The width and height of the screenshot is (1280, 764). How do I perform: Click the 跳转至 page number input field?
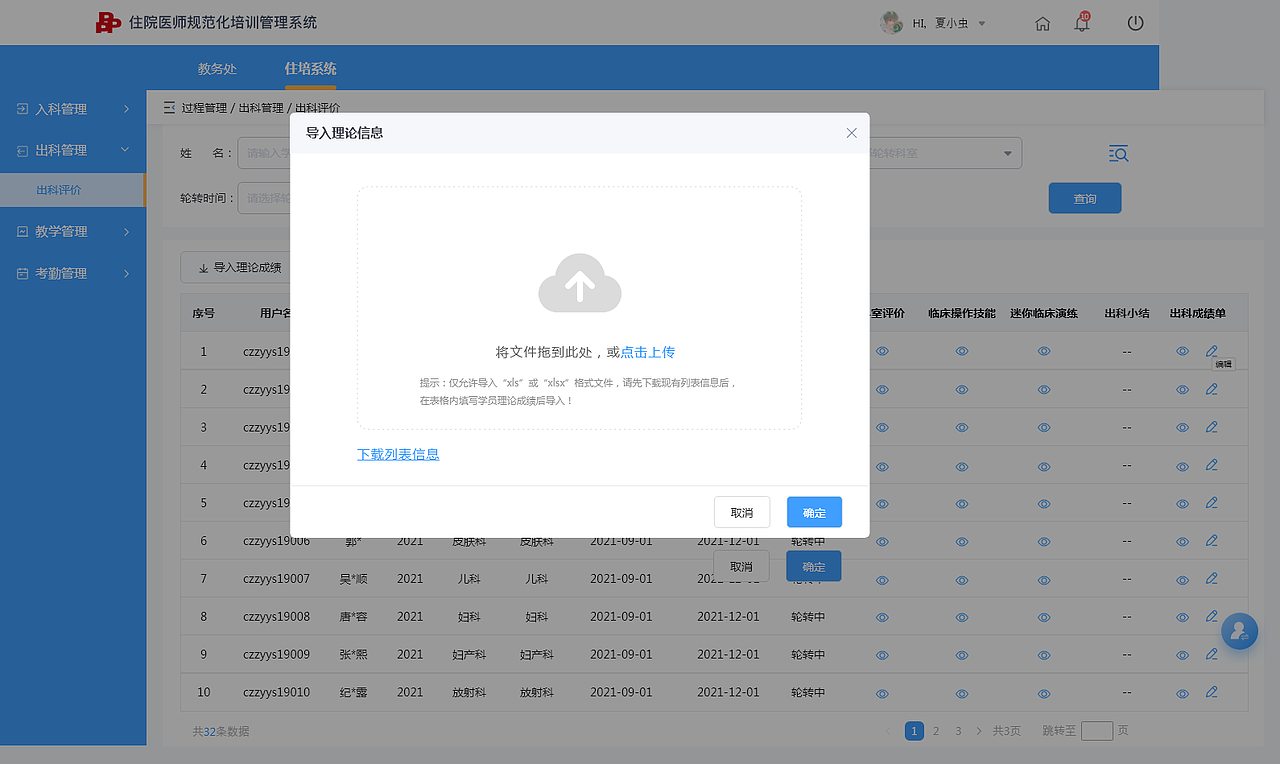pos(1095,731)
